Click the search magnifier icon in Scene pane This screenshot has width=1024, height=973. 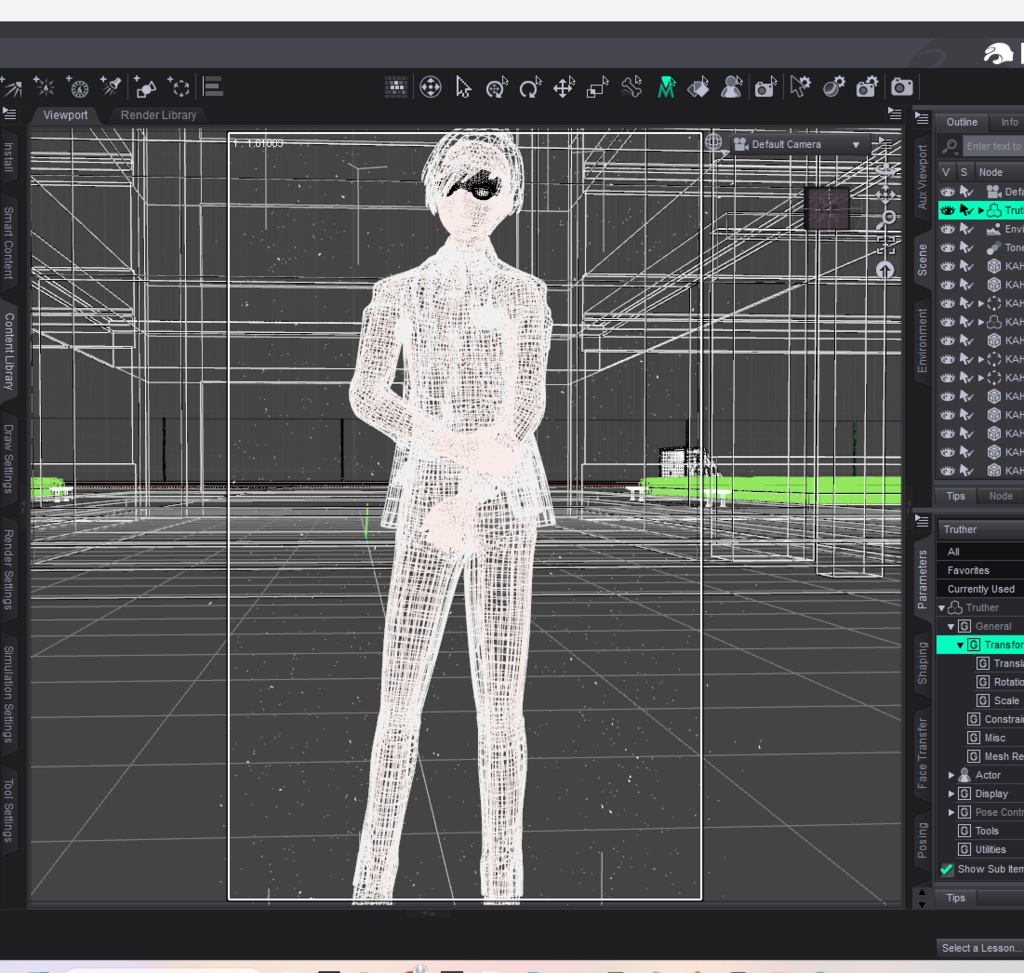tap(950, 146)
